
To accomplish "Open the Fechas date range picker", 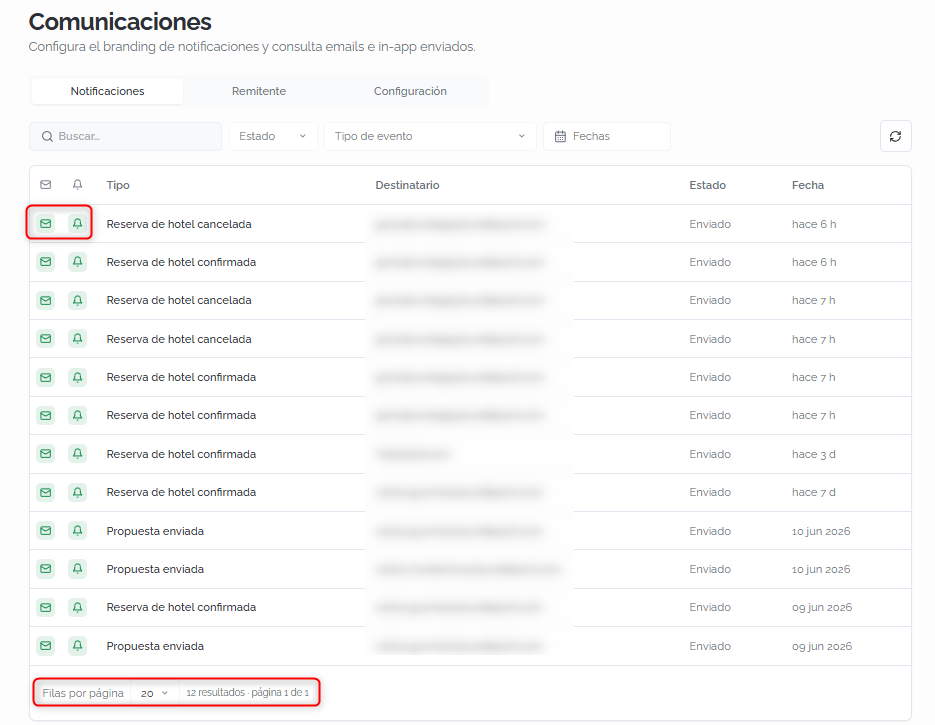I will (606, 137).
